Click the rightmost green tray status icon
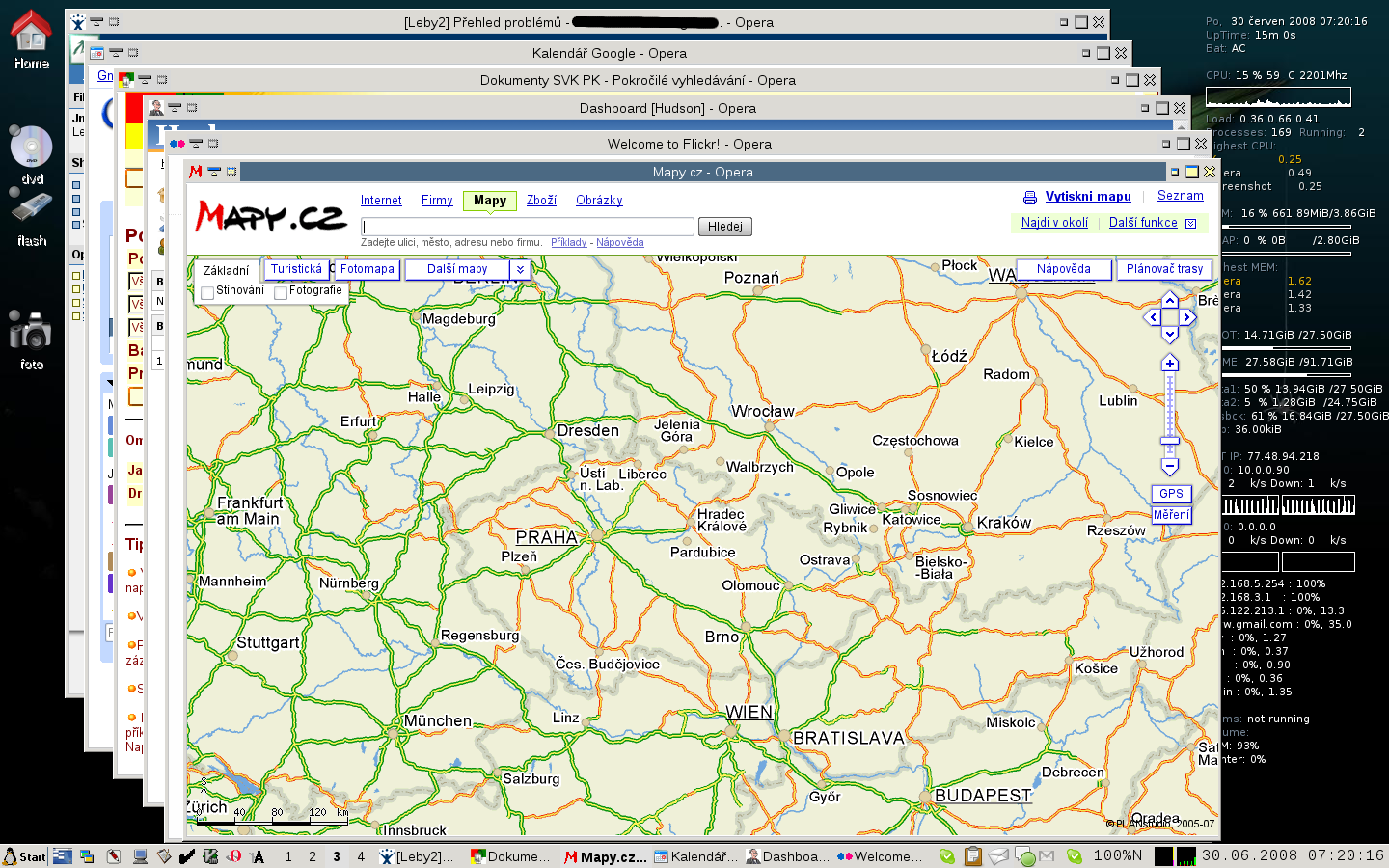 coord(1074,855)
